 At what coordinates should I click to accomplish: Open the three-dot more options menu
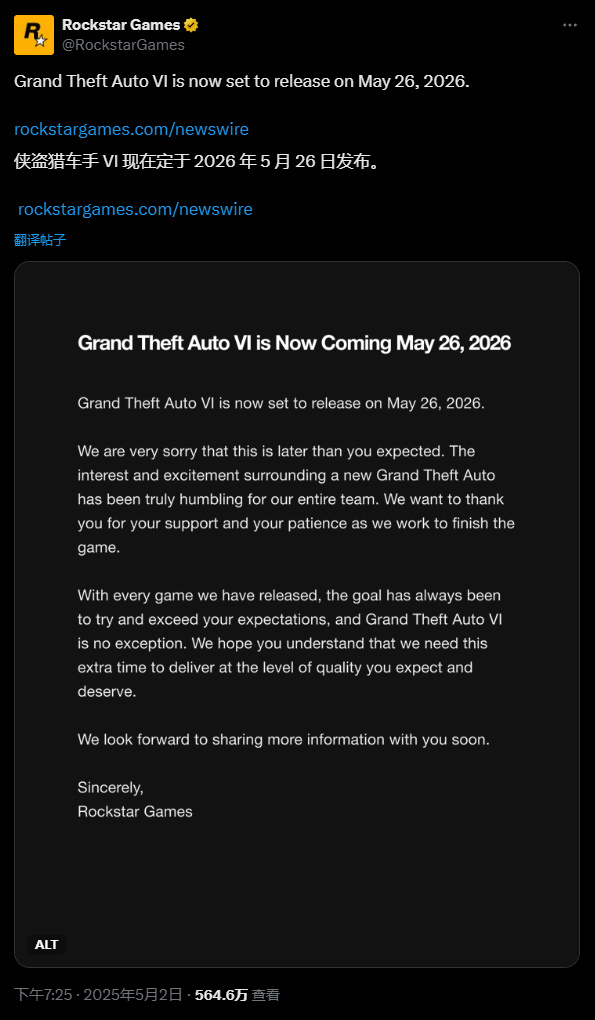pyautogui.click(x=570, y=25)
